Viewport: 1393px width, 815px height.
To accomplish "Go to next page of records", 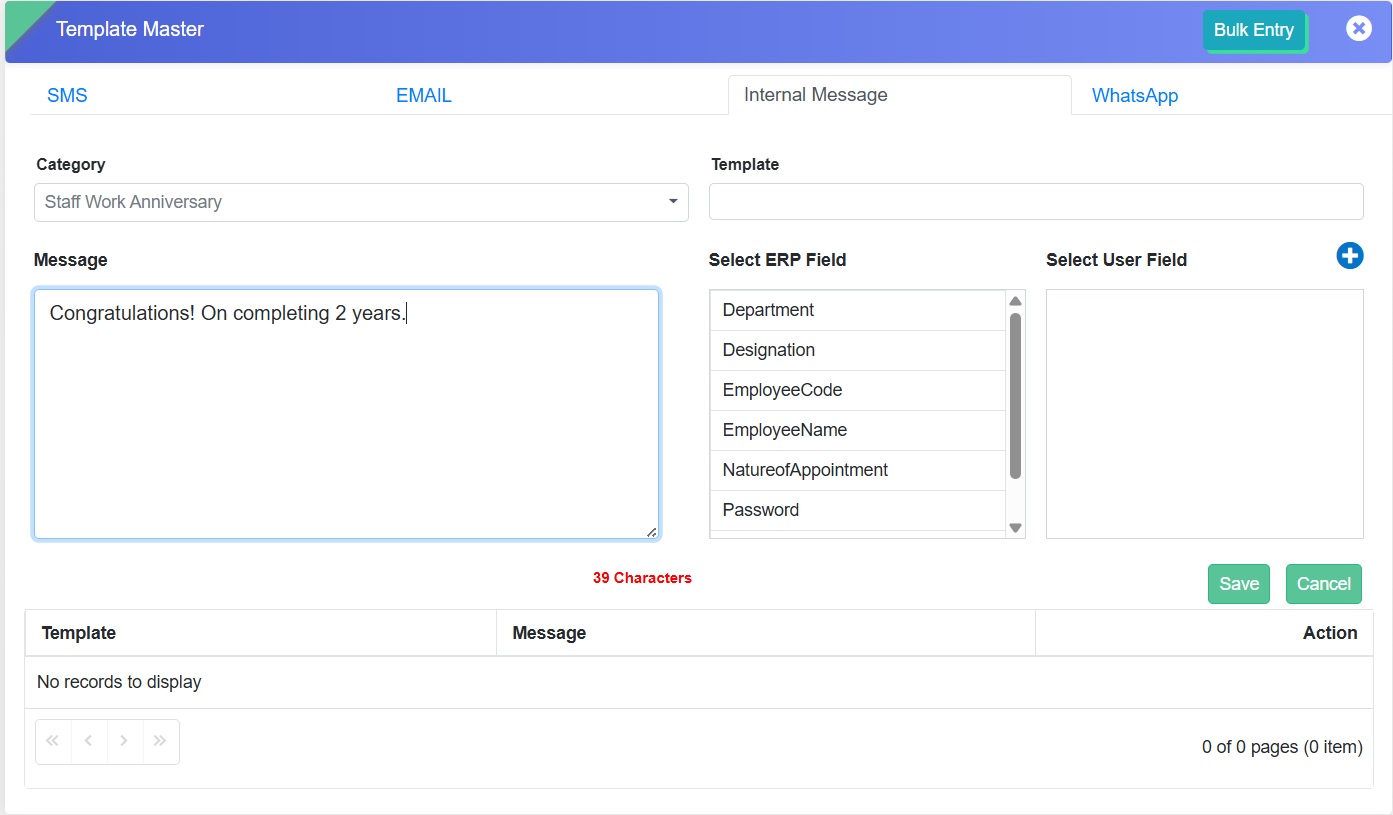I will (x=124, y=741).
